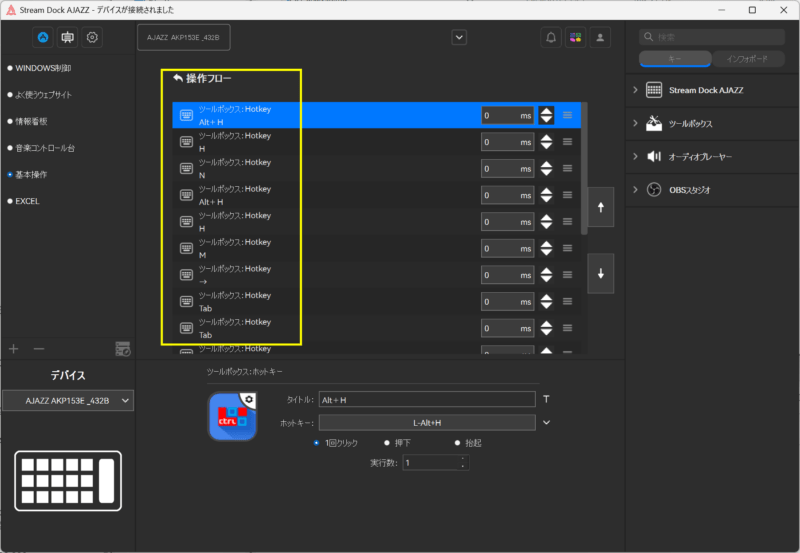Click the hotkey action icon with ctrl image

coord(233,416)
